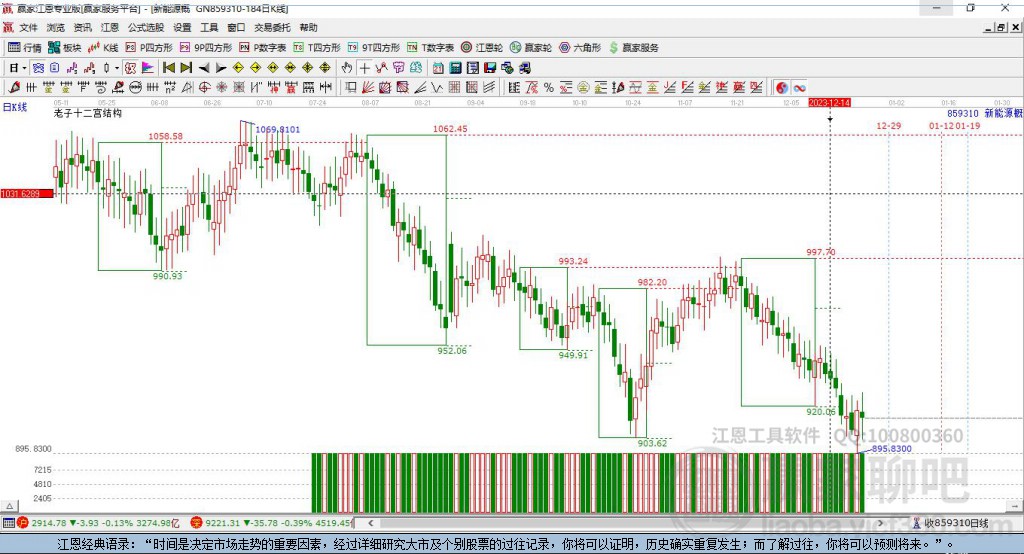Open the 江恩轮 Gann wheel

pos(482,47)
